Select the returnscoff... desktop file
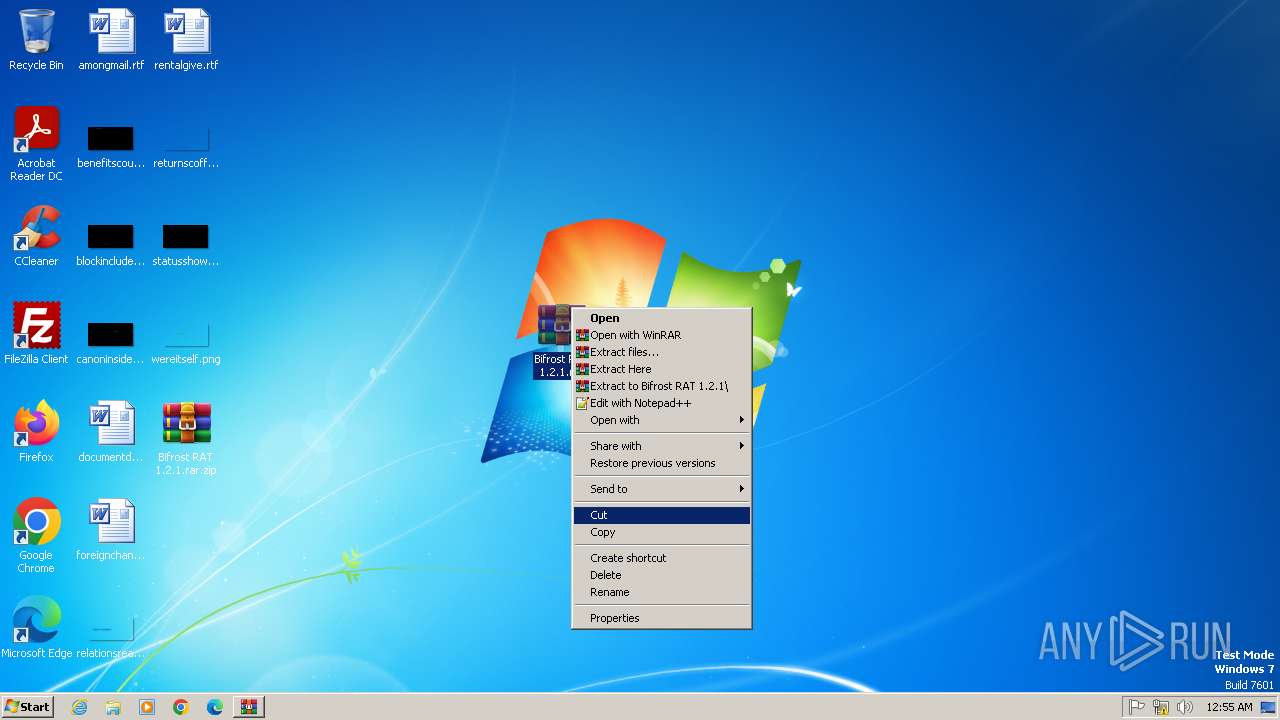 point(186,146)
